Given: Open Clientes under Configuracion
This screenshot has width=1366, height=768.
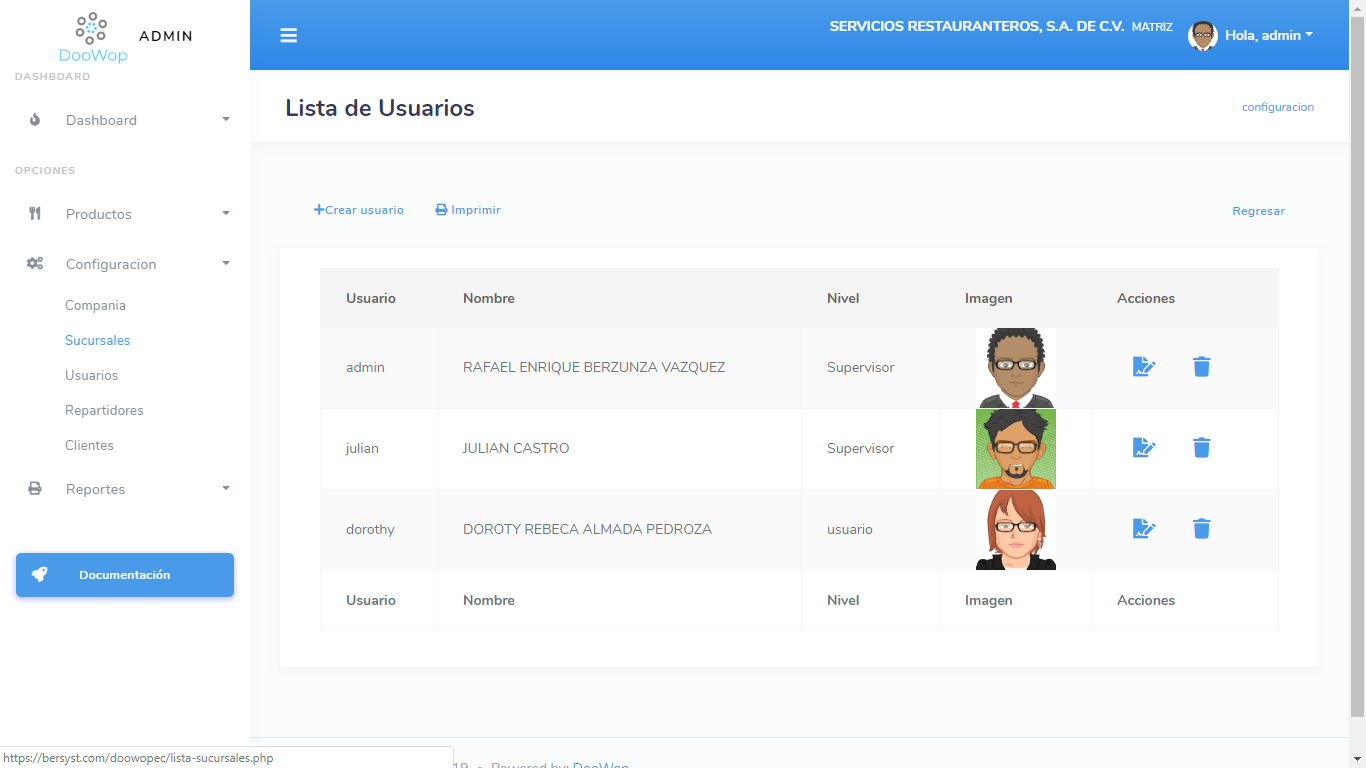Looking at the screenshot, I should (88, 445).
